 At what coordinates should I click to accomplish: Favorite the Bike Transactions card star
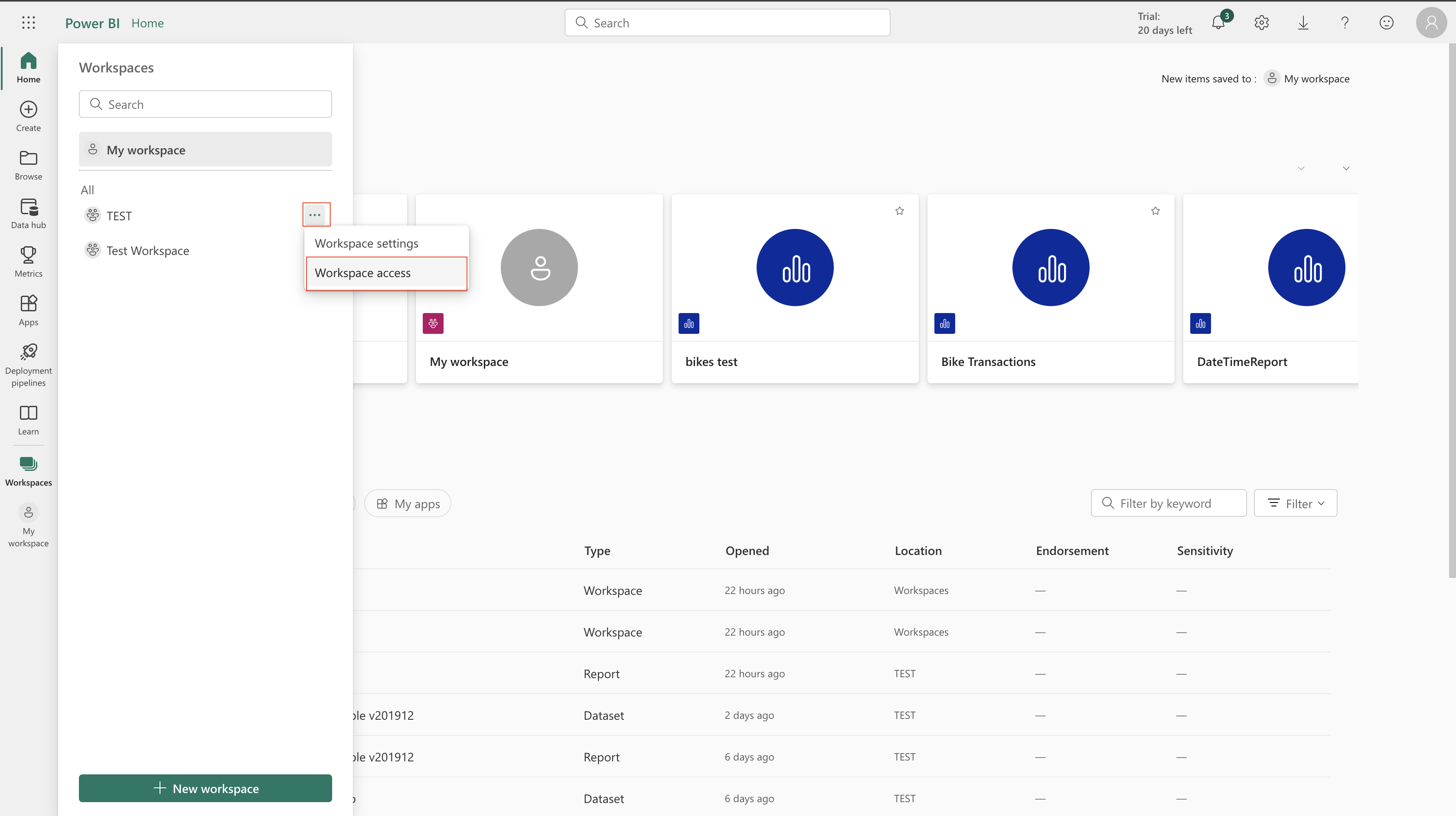click(1155, 211)
